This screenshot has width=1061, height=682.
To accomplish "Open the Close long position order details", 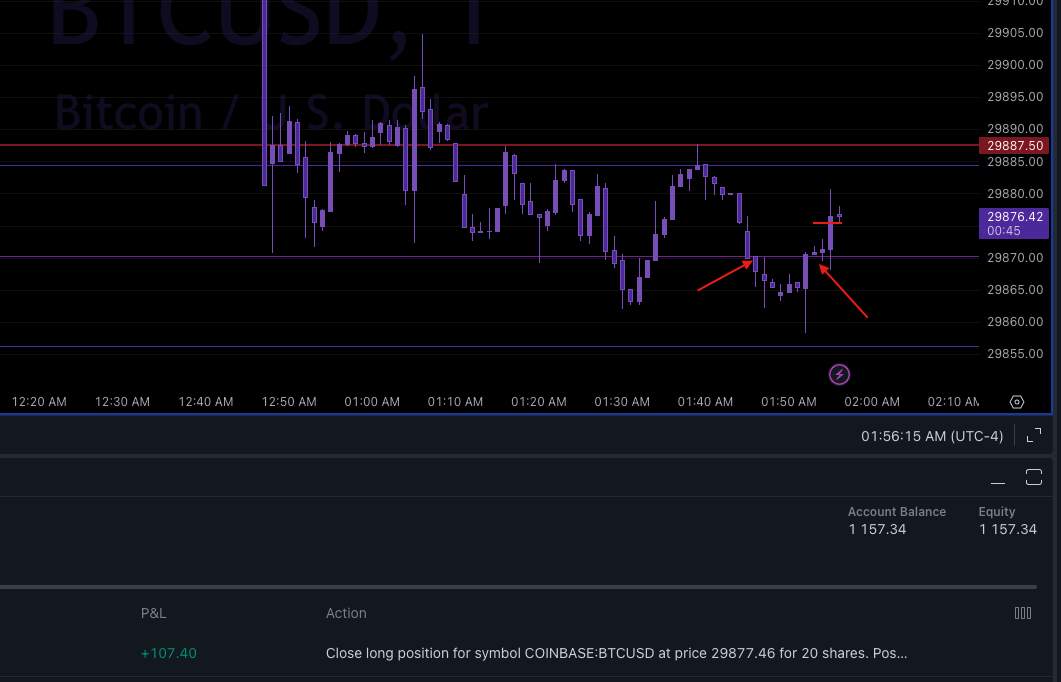I will point(616,653).
